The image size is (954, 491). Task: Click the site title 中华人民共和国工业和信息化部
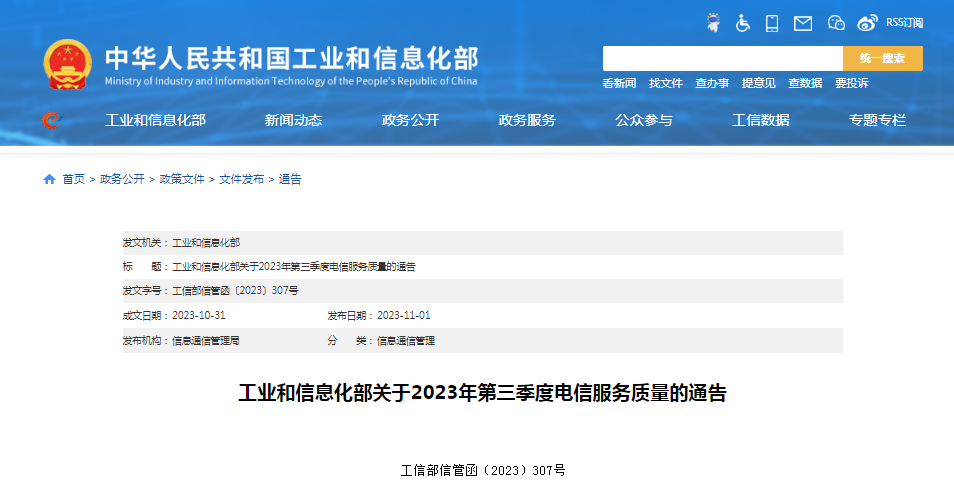(x=291, y=58)
